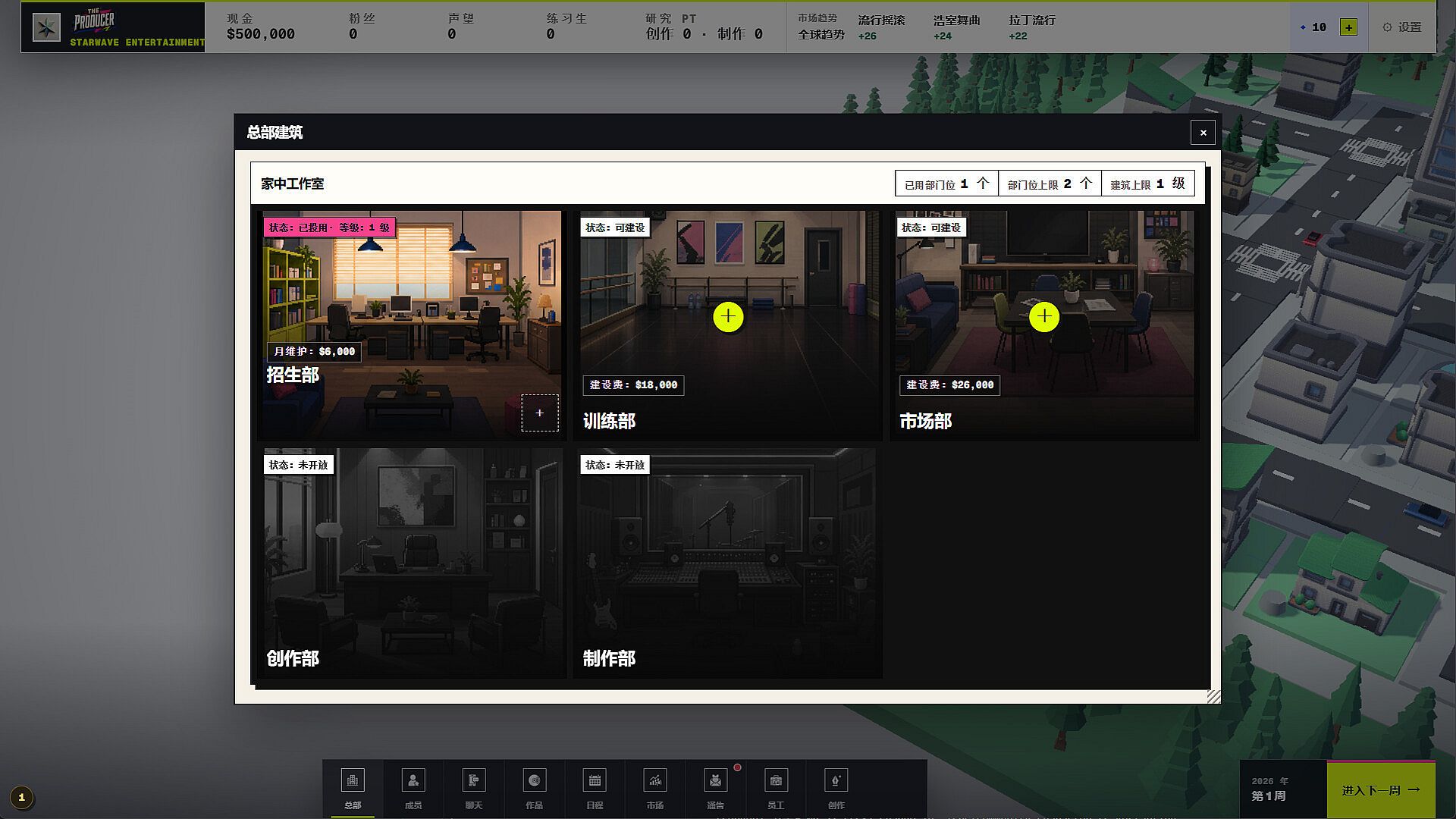This screenshot has width=1456, height=819.
Task: Click yellow plus to build 训练部
Action: [728, 316]
